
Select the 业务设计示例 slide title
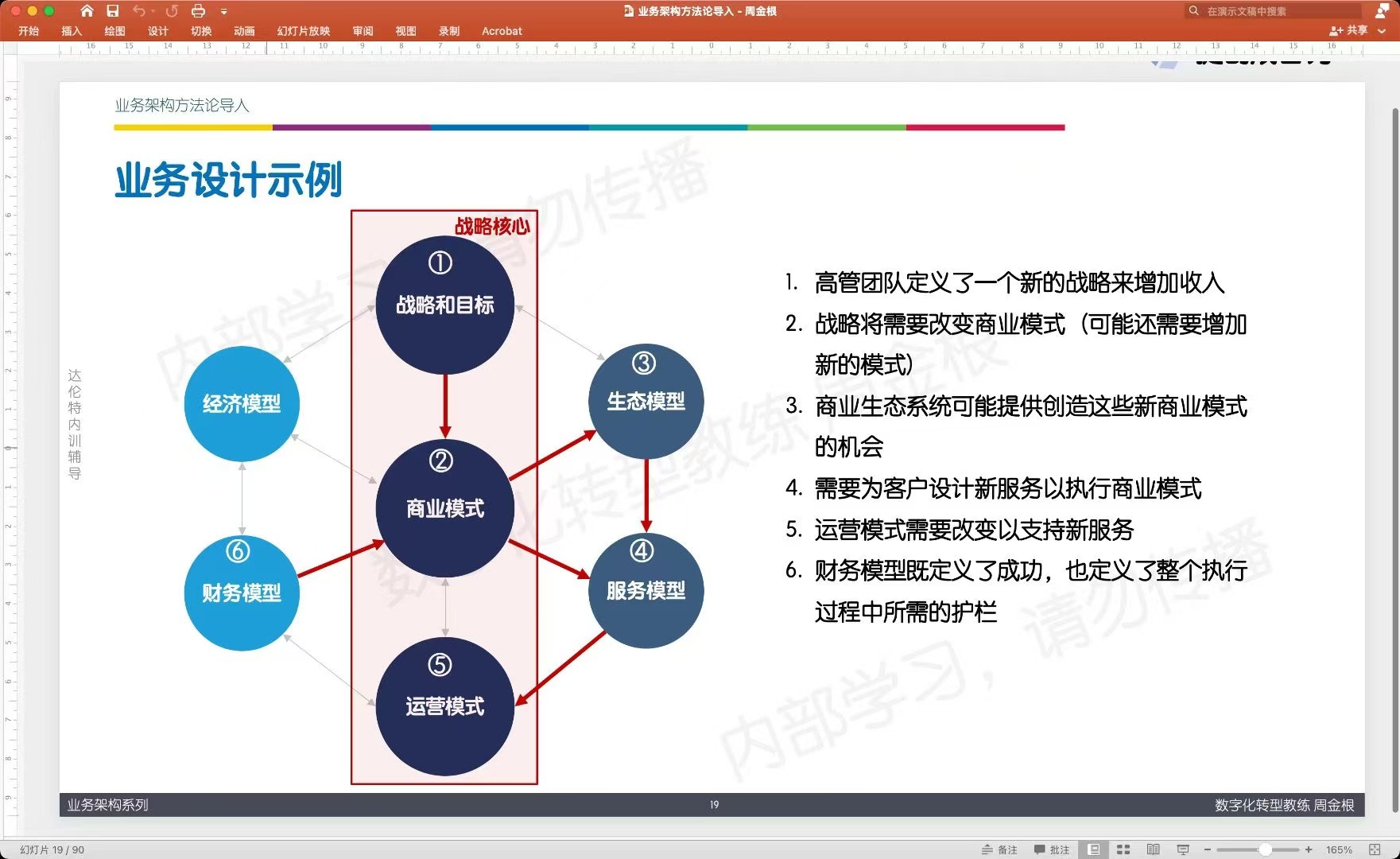pyautogui.click(x=228, y=180)
